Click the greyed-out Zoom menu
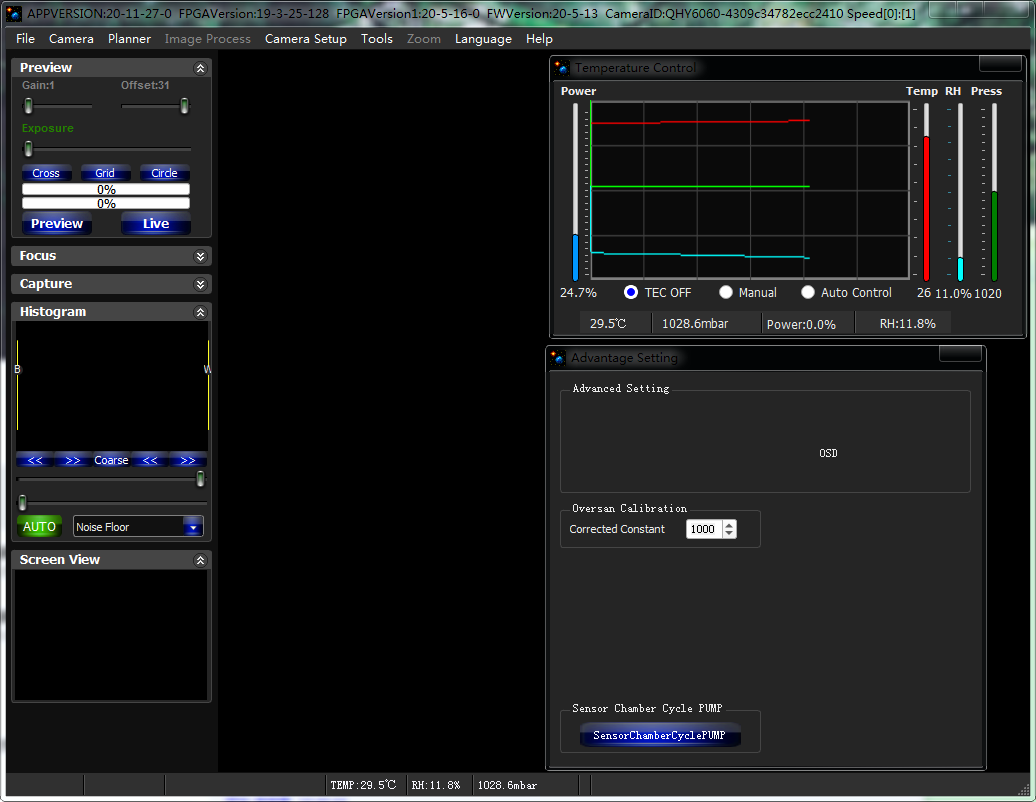This screenshot has height=802, width=1036. click(424, 39)
